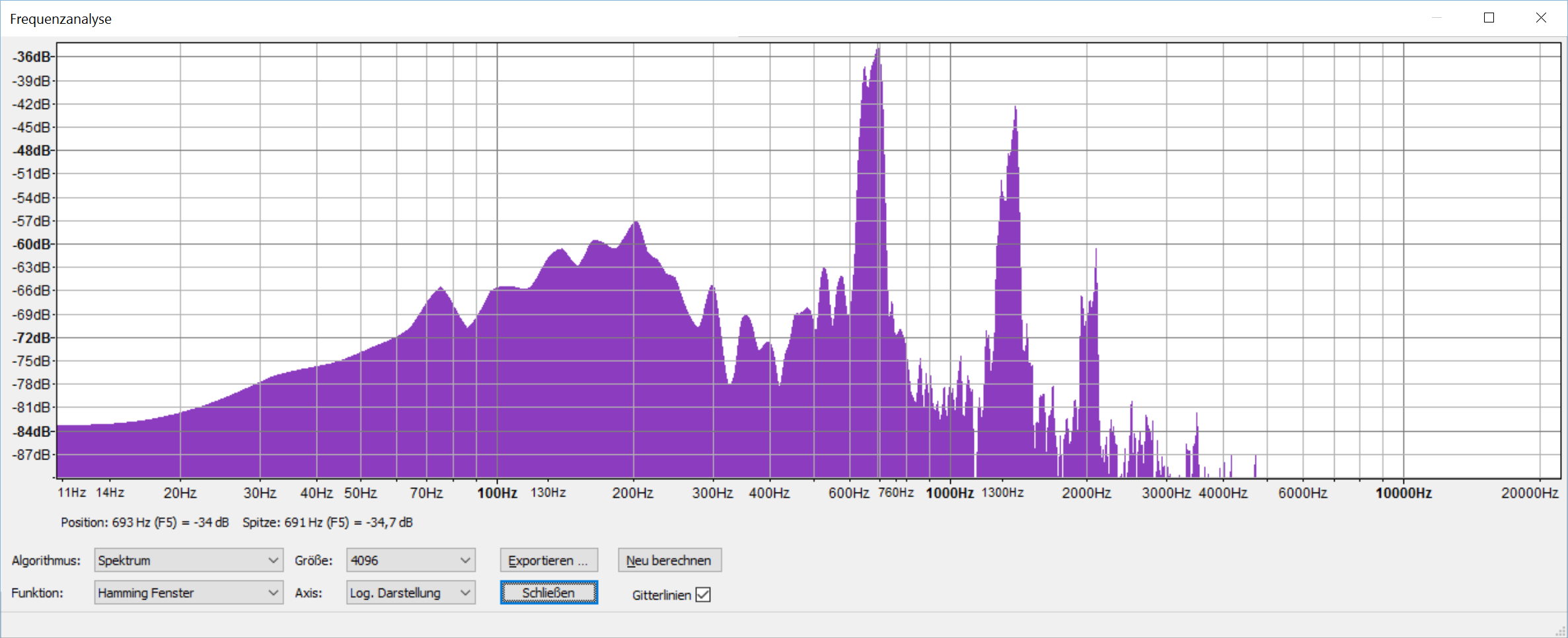Viewport: 1568px width, 638px height.
Task: Click the Algorithmus: label
Action: click(46, 560)
